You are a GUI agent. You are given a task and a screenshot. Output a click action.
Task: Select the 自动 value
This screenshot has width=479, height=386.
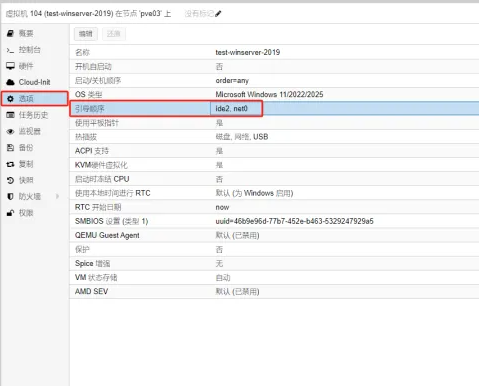[x=223, y=277]
